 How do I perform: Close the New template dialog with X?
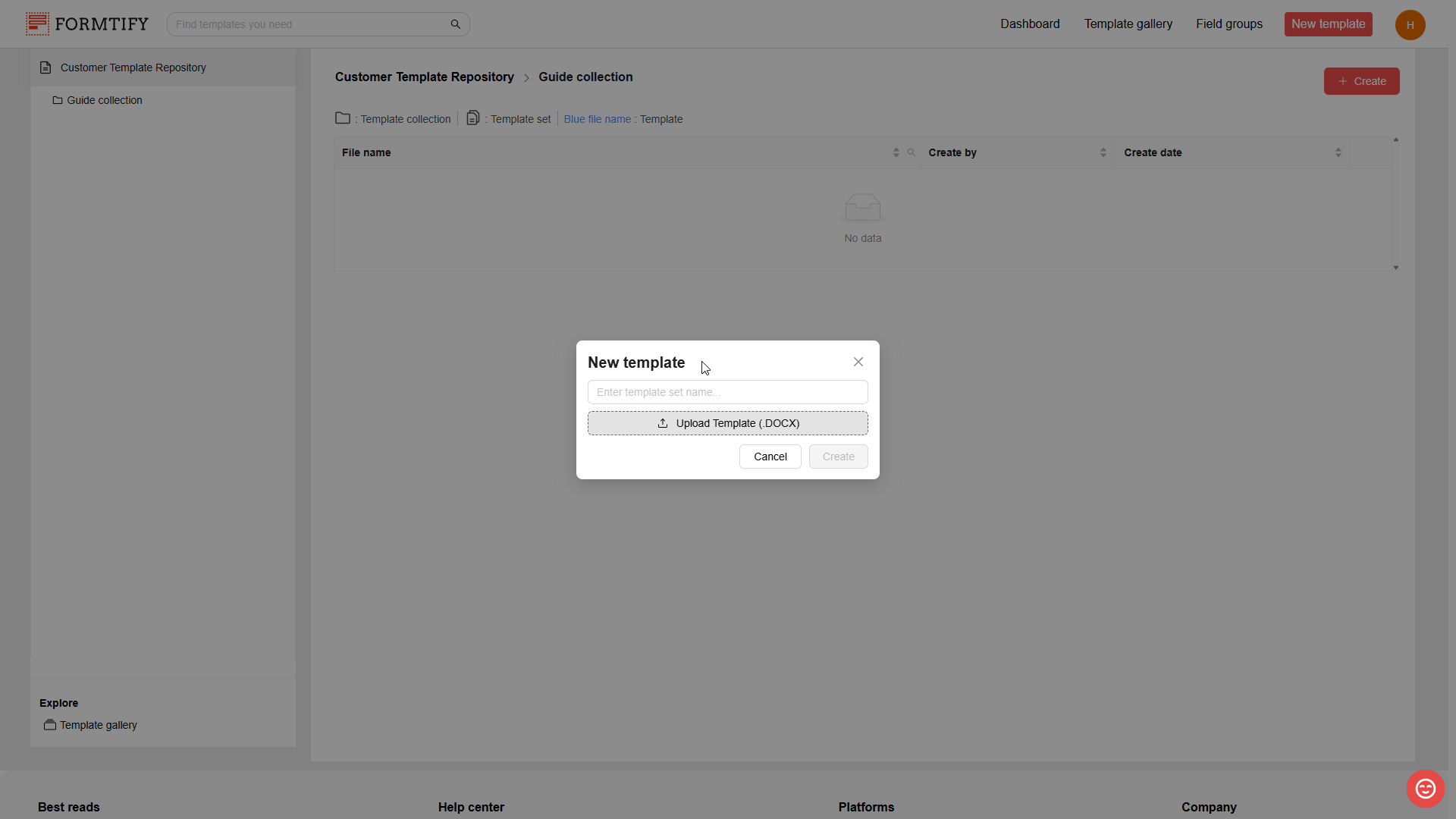pos(858,362)
